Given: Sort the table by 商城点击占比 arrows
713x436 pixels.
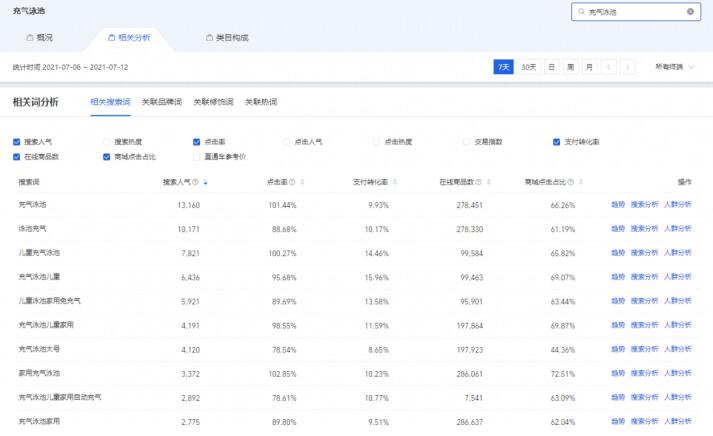Looking at the screenshot, I should (581, 182).
